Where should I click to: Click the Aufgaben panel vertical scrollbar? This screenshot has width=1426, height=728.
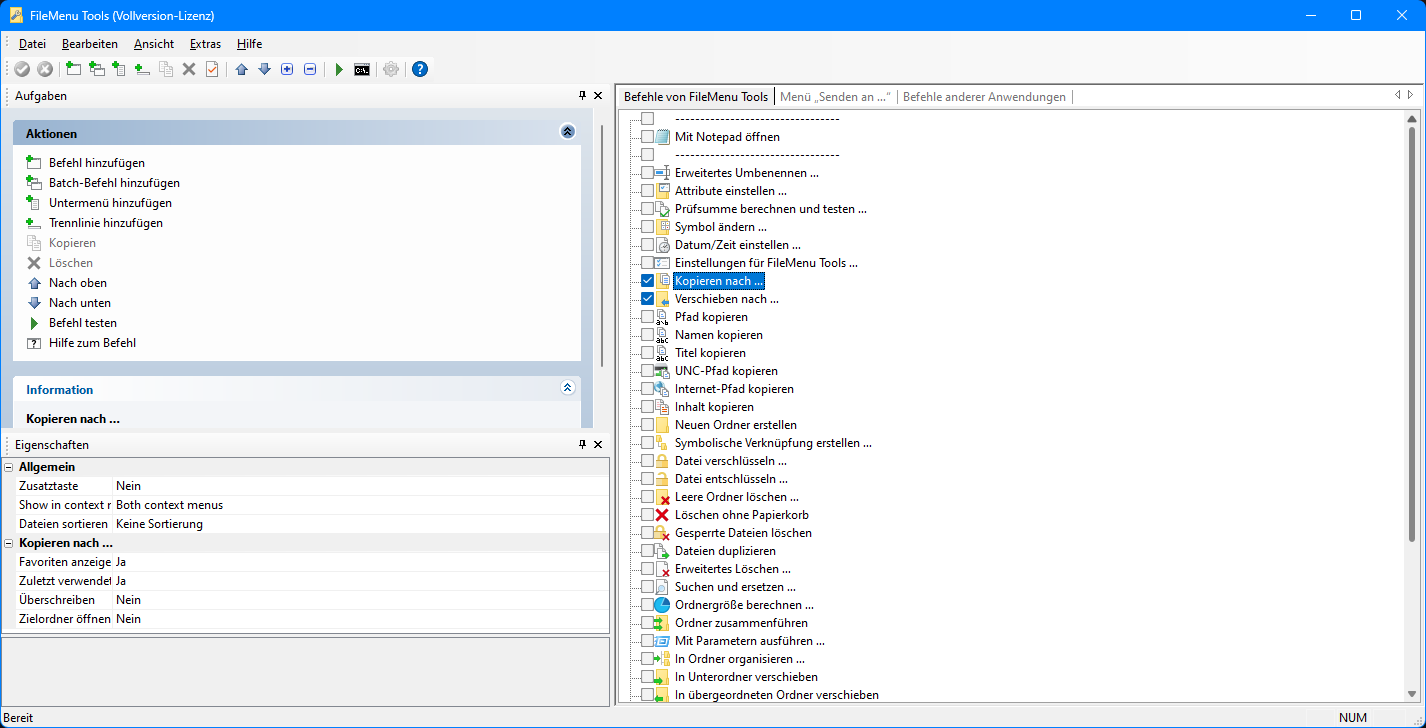[x=602, y=245]
